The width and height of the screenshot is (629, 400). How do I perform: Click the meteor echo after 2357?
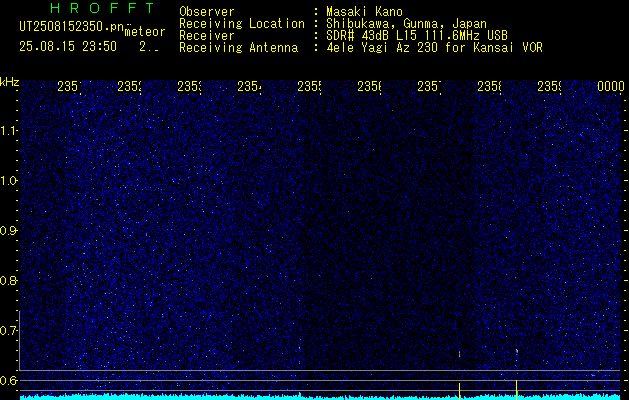pos(459,354)
